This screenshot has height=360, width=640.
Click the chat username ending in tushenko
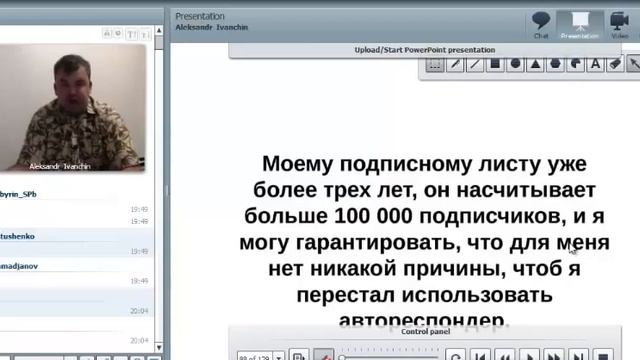tap(17, 236)
